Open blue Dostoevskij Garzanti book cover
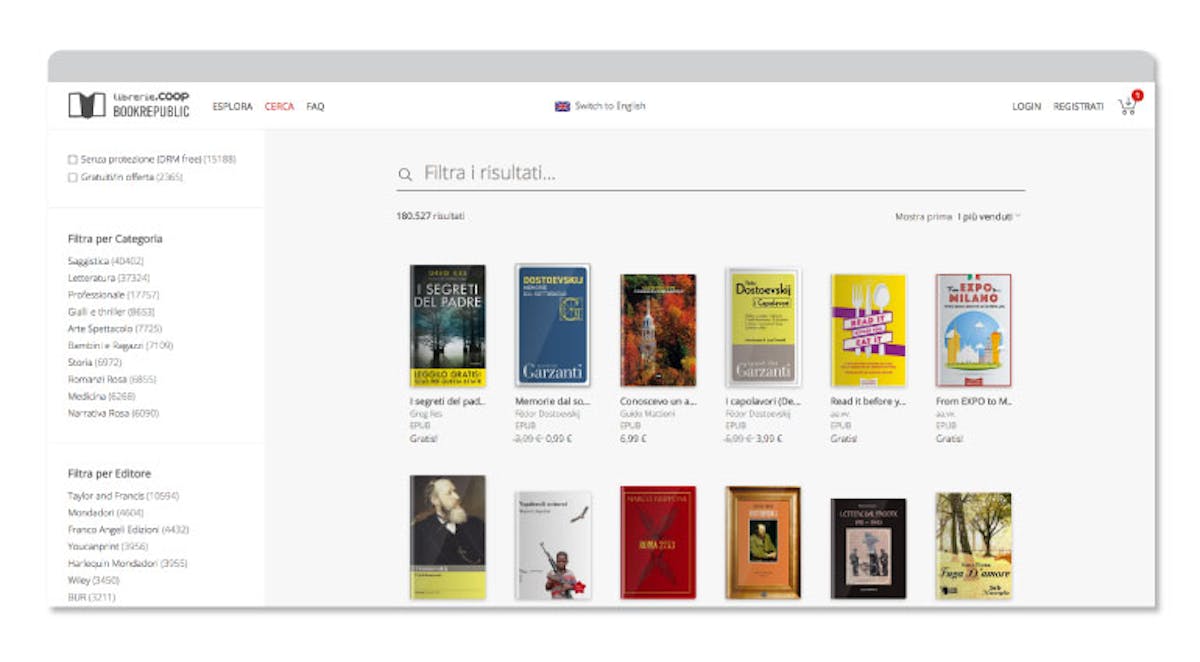 (x=553, y=326)
